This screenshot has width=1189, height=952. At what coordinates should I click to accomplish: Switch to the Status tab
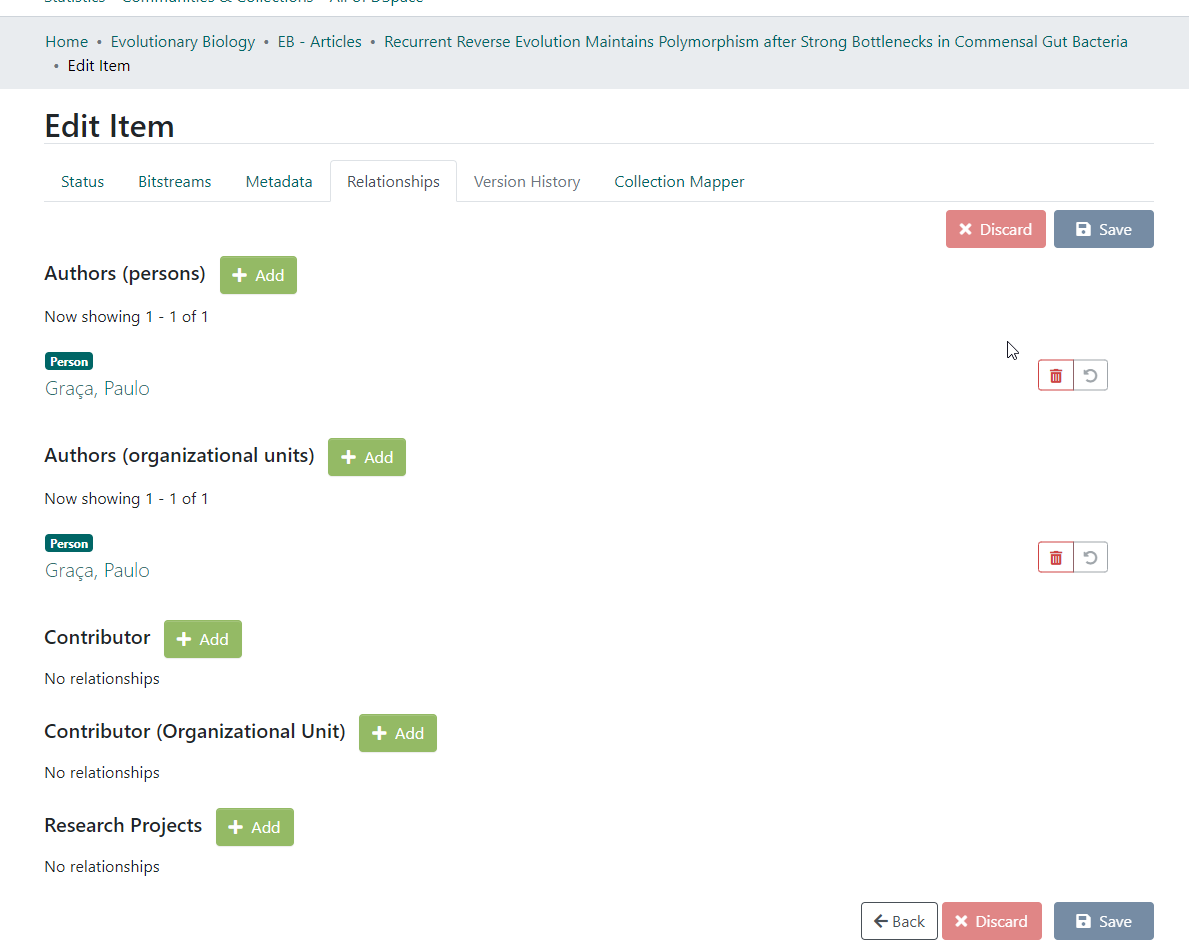pos(82,181)
